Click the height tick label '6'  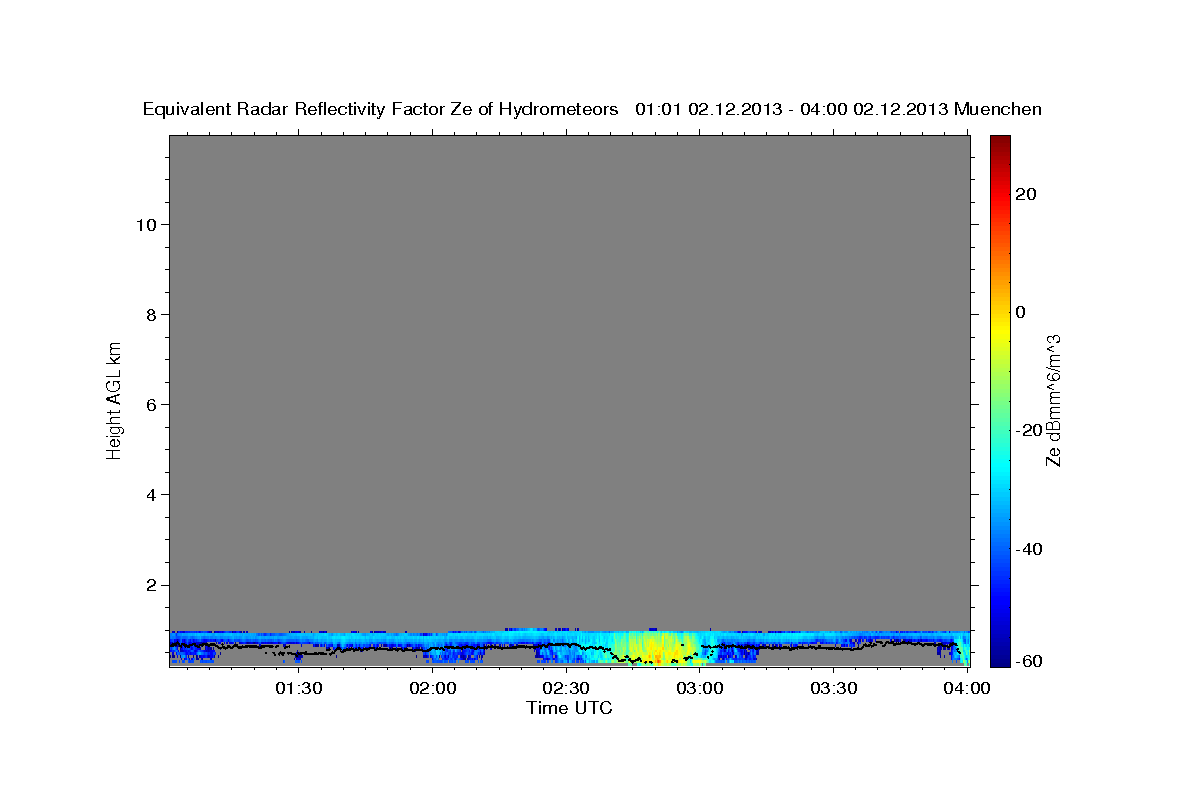point(152,404)
